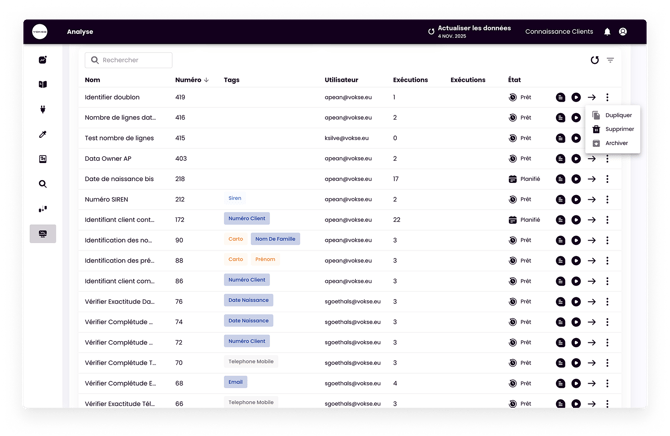Open document icon for Identifier doublon row
The image size is (670, 436).
pyautogui.click(x=561, y=97)
